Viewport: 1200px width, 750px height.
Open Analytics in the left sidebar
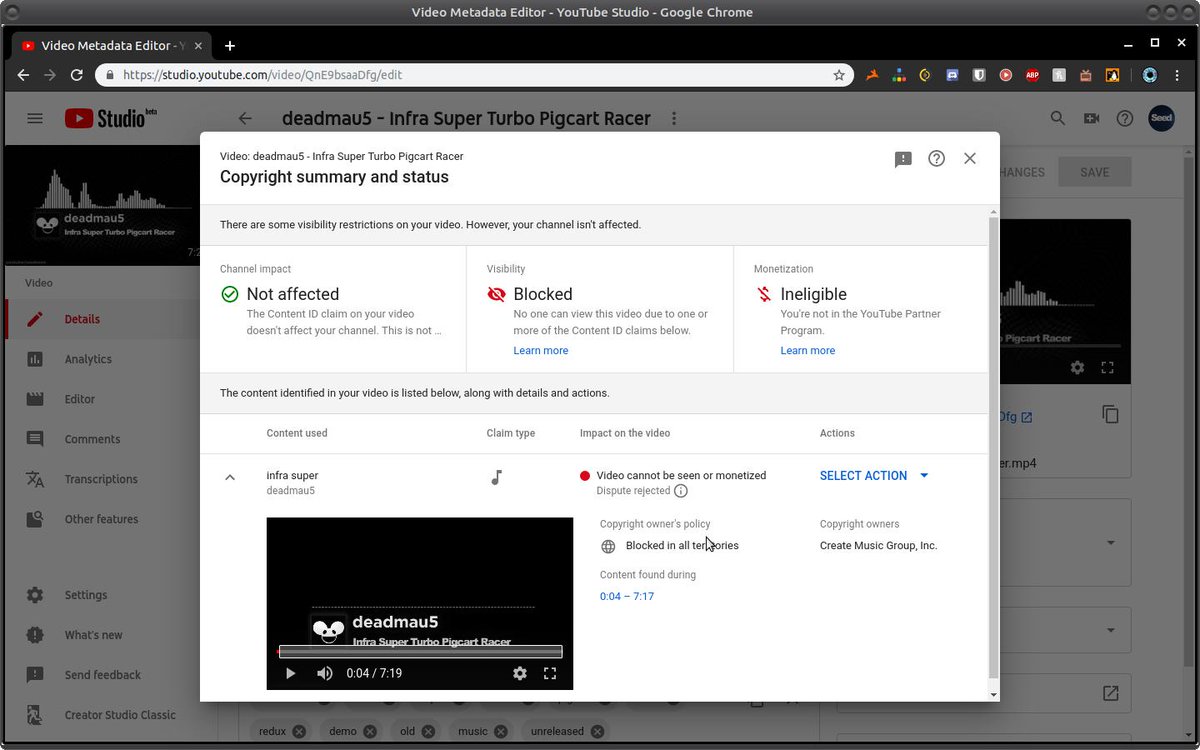coord(102,359)
